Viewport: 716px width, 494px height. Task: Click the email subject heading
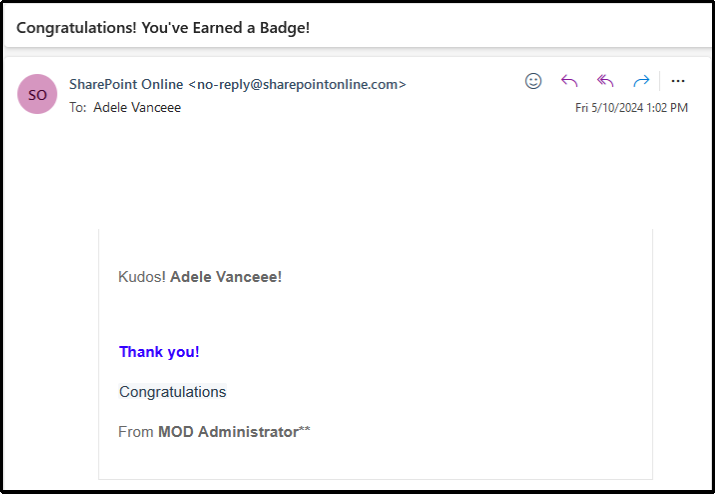163,28
